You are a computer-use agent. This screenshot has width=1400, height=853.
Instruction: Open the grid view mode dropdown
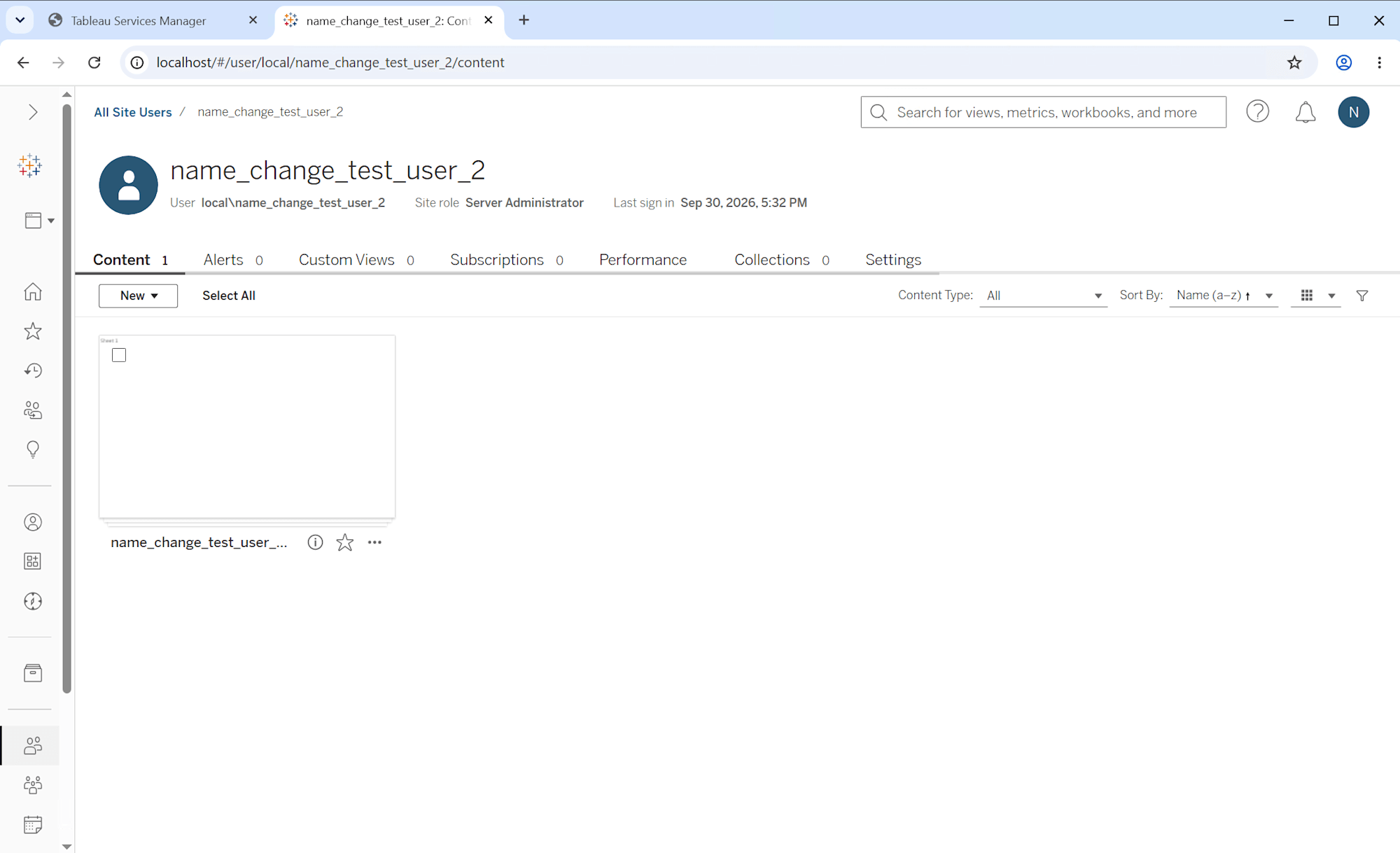pyautogui.click(x=1317, y=296)
